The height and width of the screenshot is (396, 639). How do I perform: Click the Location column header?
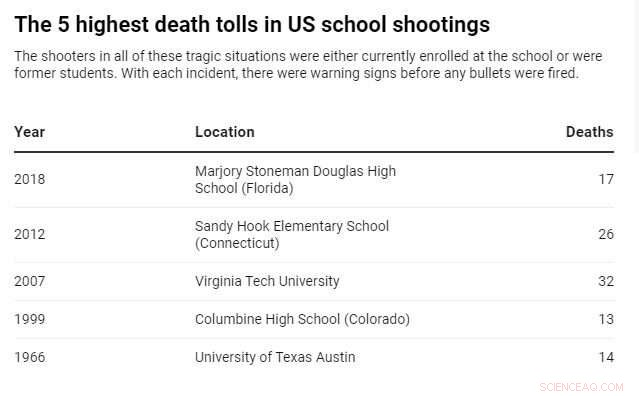click(x=225, y=132)
